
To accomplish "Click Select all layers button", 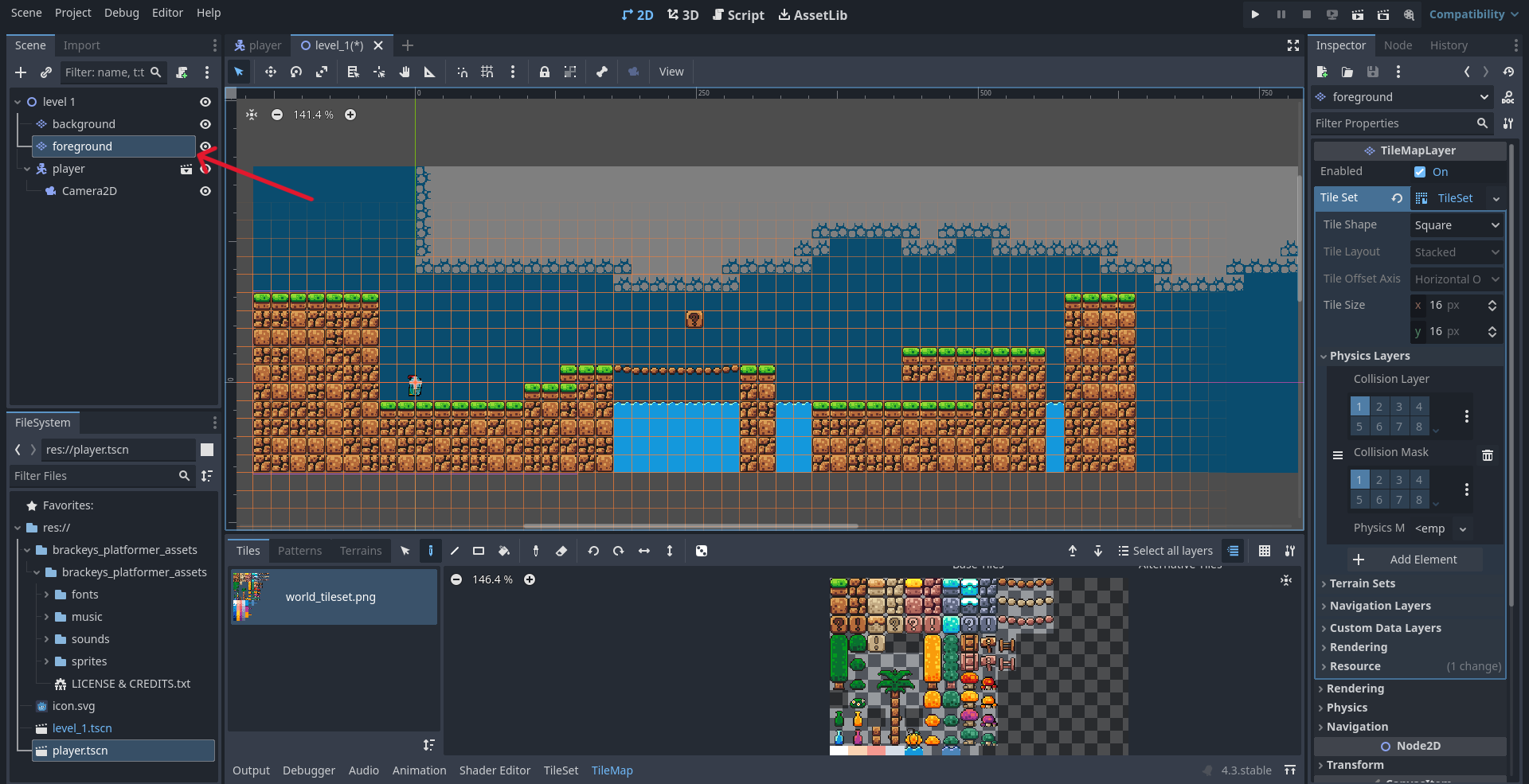I will point(1165,551).
